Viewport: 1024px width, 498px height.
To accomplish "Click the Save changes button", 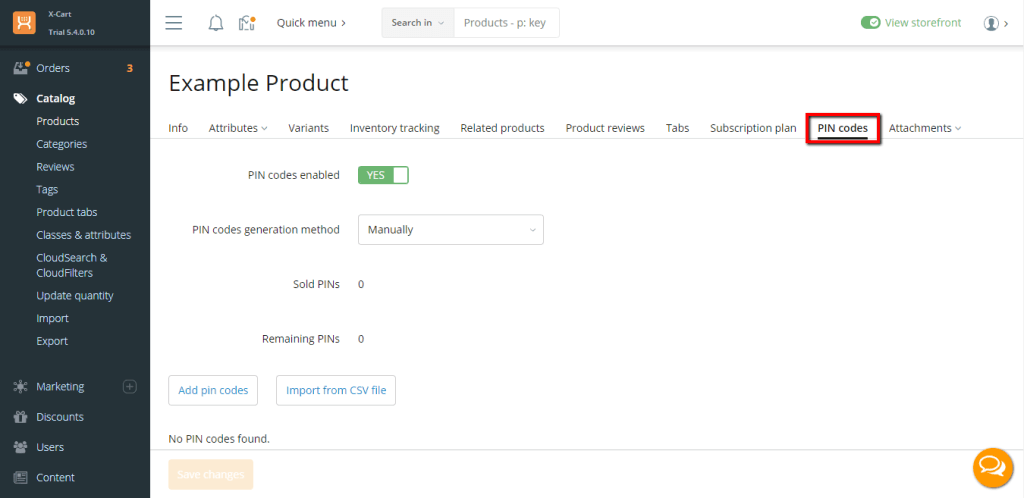I will (210, 475).
